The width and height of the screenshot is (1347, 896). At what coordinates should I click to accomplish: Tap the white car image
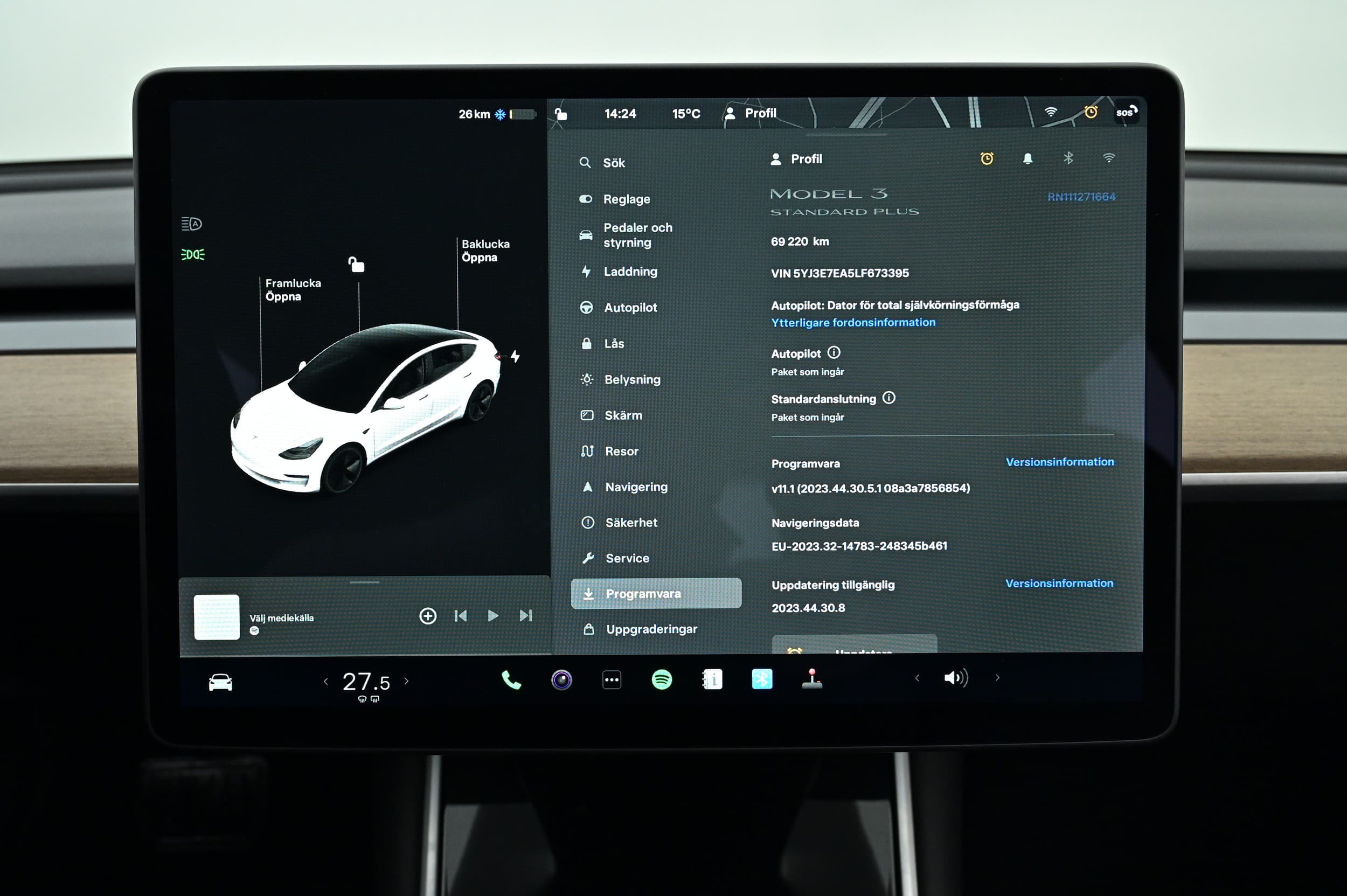366,408
